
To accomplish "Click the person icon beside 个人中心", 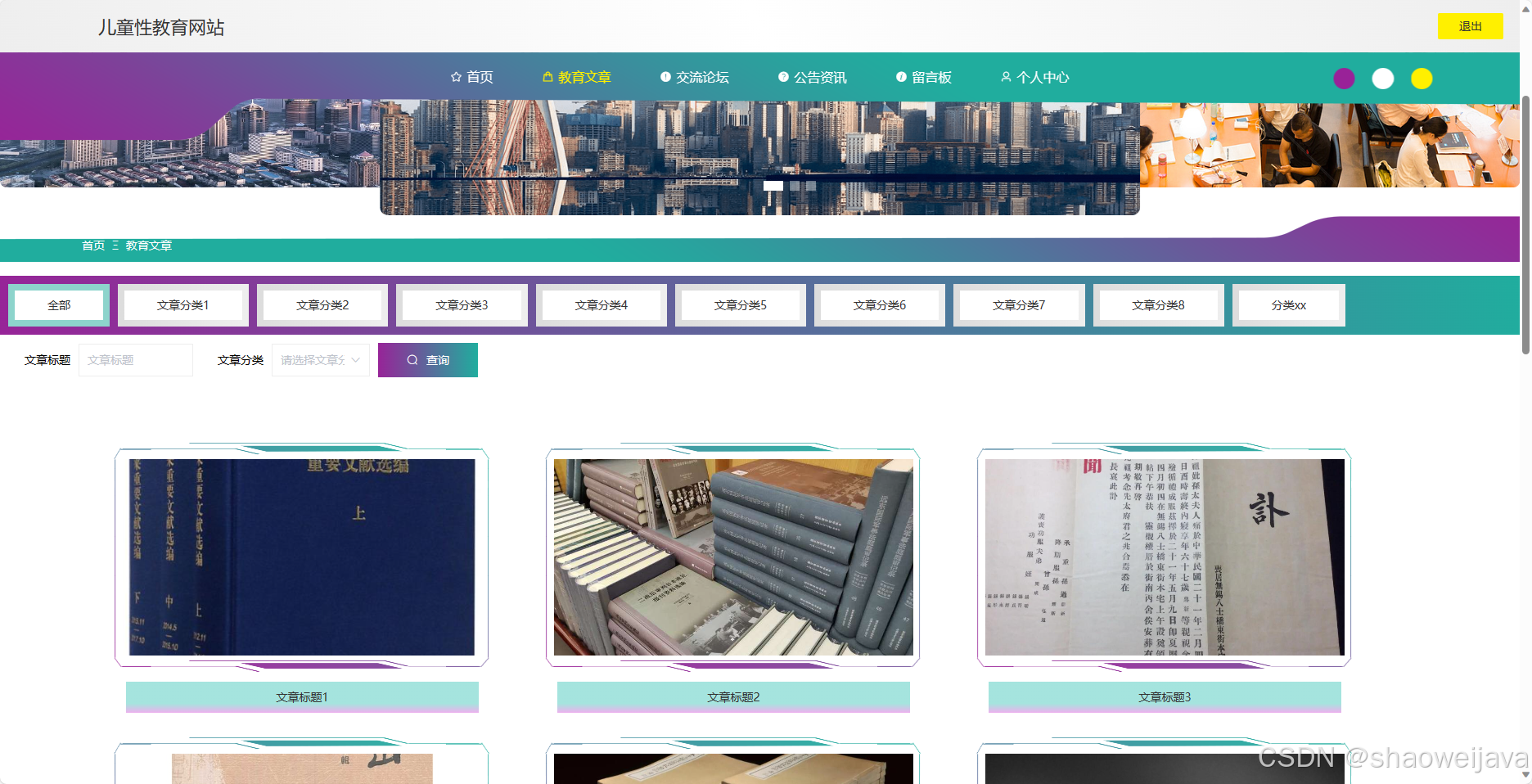I will click(1006, 77).
